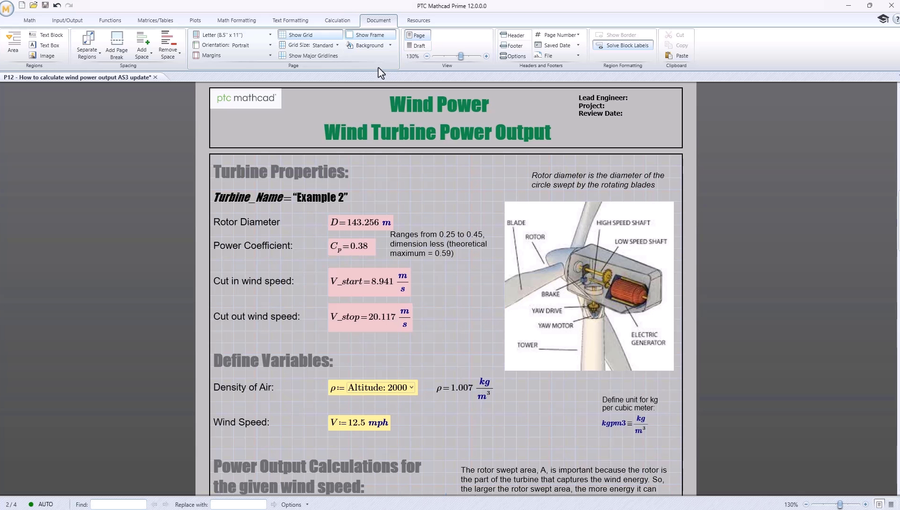Image resolution: width=900 pixels, height=510 pixels.
Task: Add a Page Break
Action: [117, 45]
